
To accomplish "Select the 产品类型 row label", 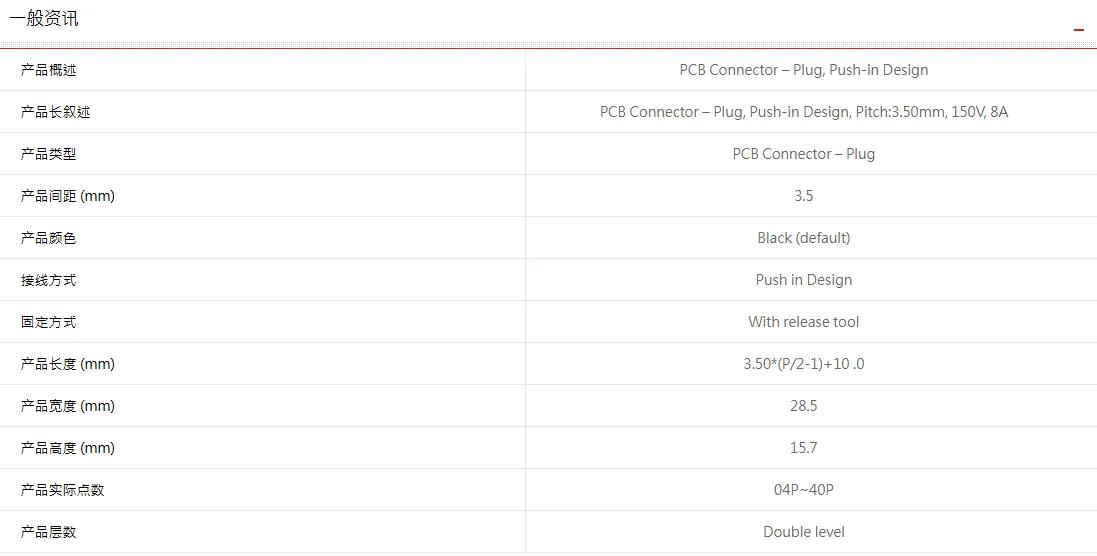I will coord(48,154).
